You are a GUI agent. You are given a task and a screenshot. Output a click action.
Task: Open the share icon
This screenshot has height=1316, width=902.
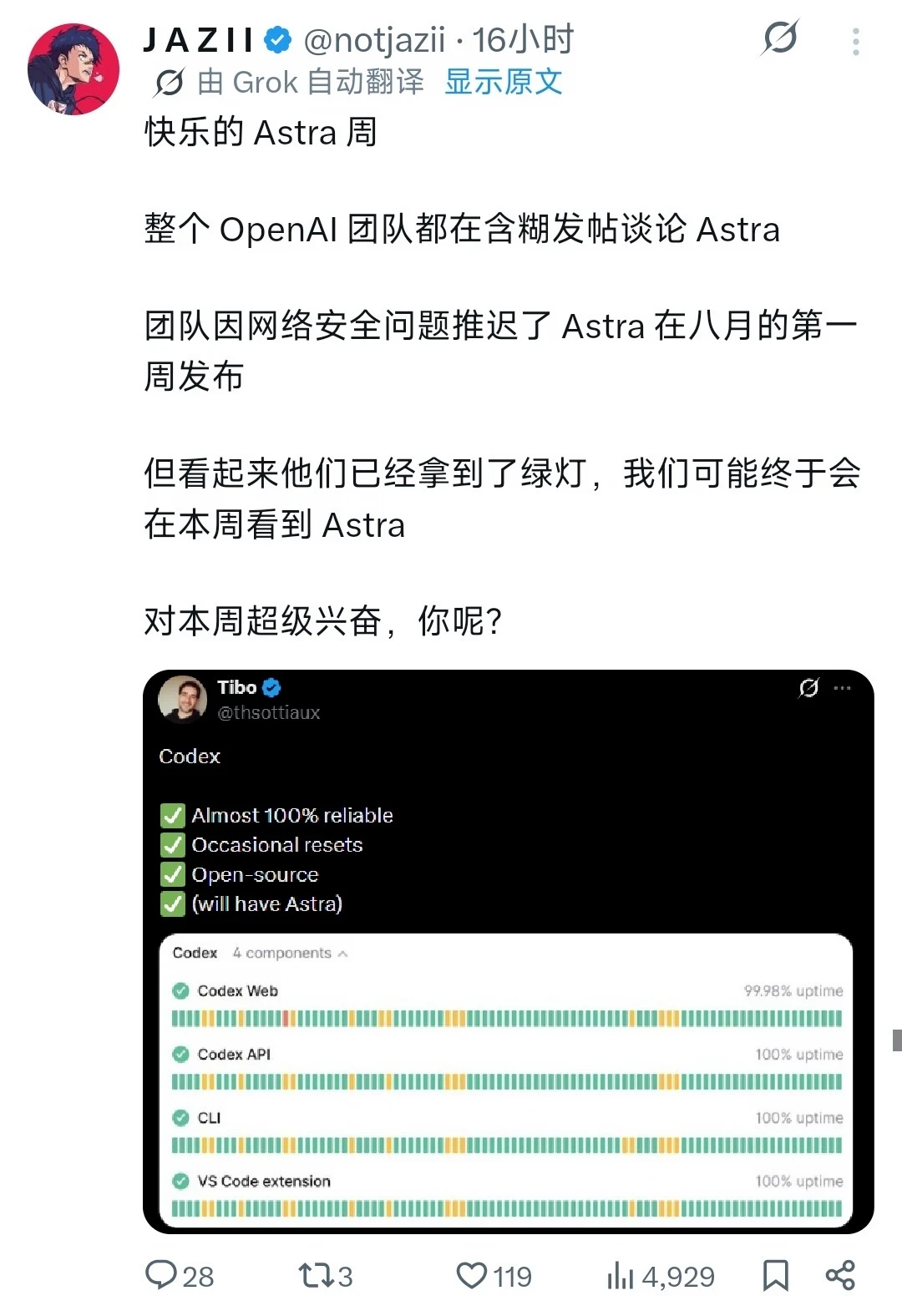pyautogui.click(x=840, y=1275)
